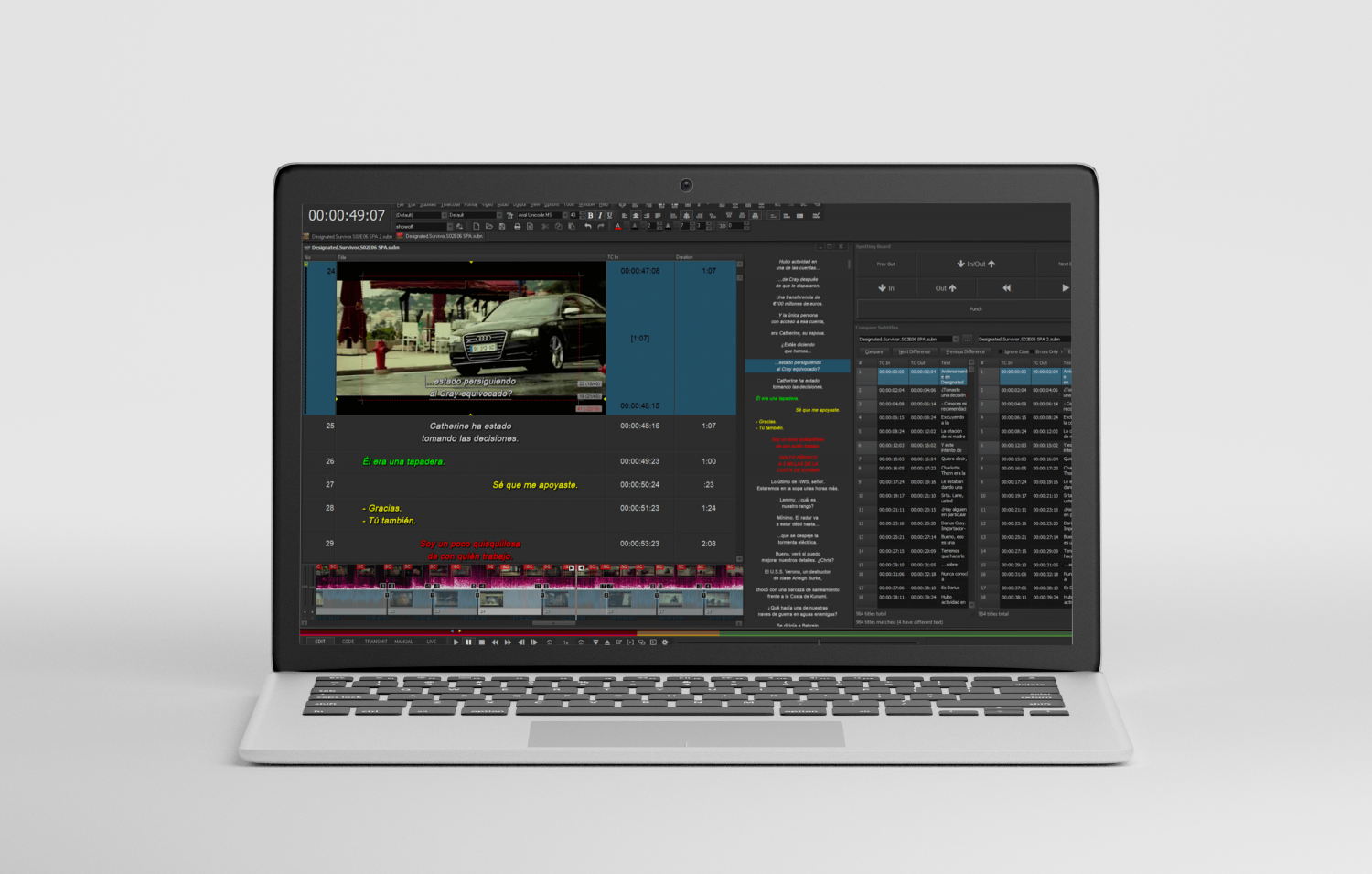Step one frame backward
The image size is (1372, 874).
click(x=521, y=642)
